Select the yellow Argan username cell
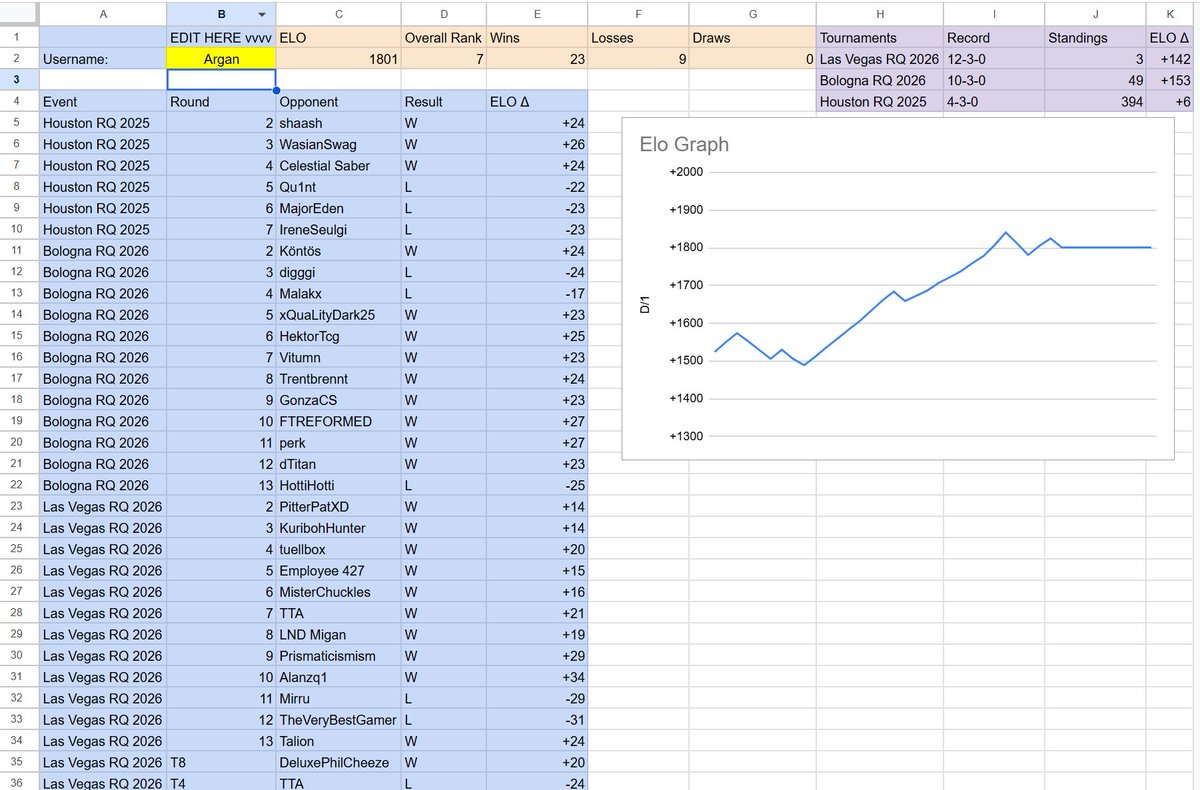The height and width of the screenshot is (790, 1200). pyautogui.click(x=220, y=58)
